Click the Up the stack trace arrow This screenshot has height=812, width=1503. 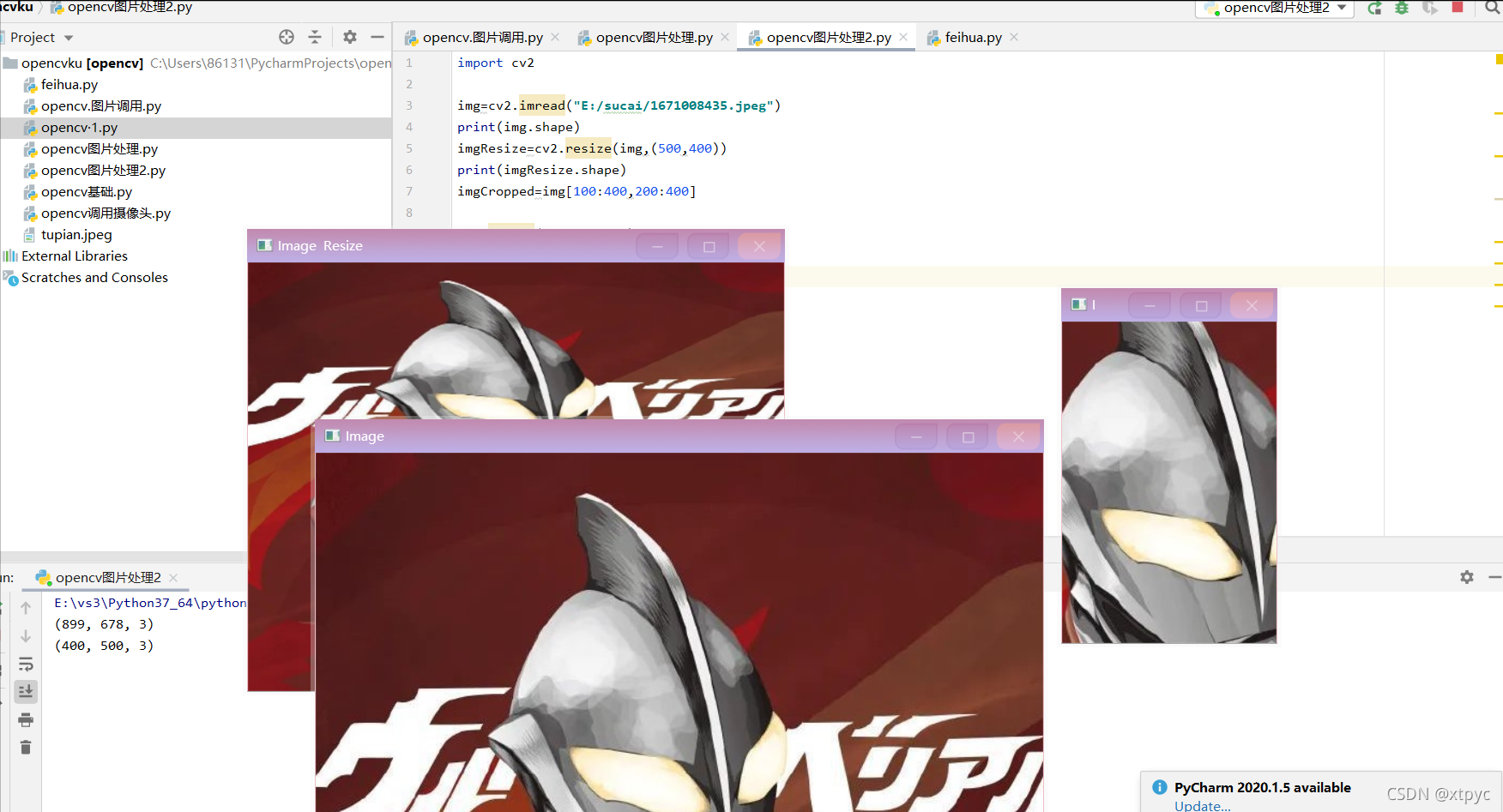[x=26, y=608]
